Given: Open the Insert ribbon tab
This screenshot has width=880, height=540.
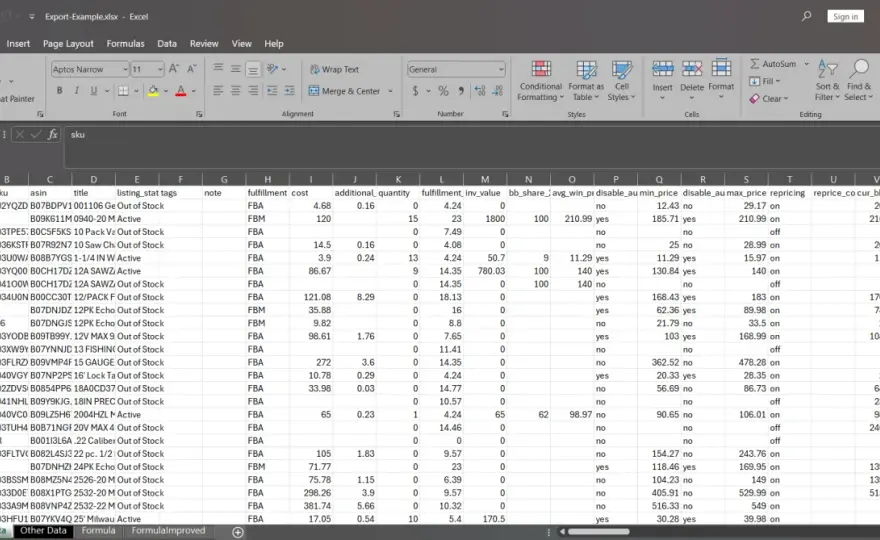Looking at the screenshot, I should point(19,43).
